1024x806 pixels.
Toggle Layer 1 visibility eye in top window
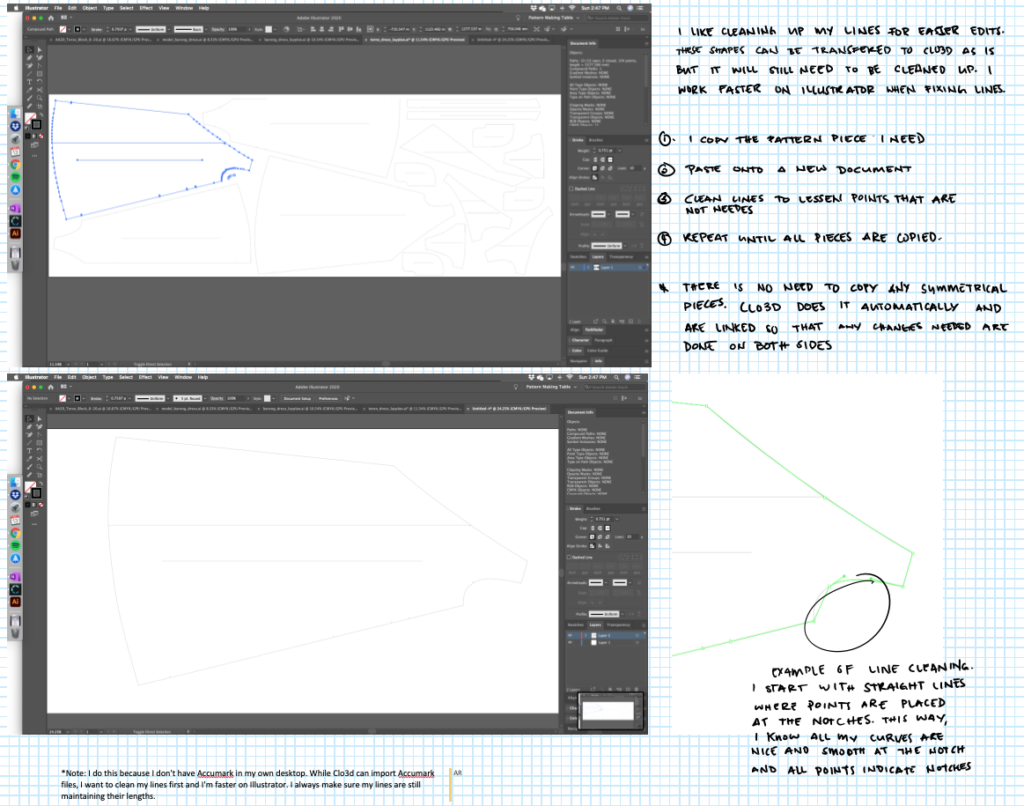573,267
